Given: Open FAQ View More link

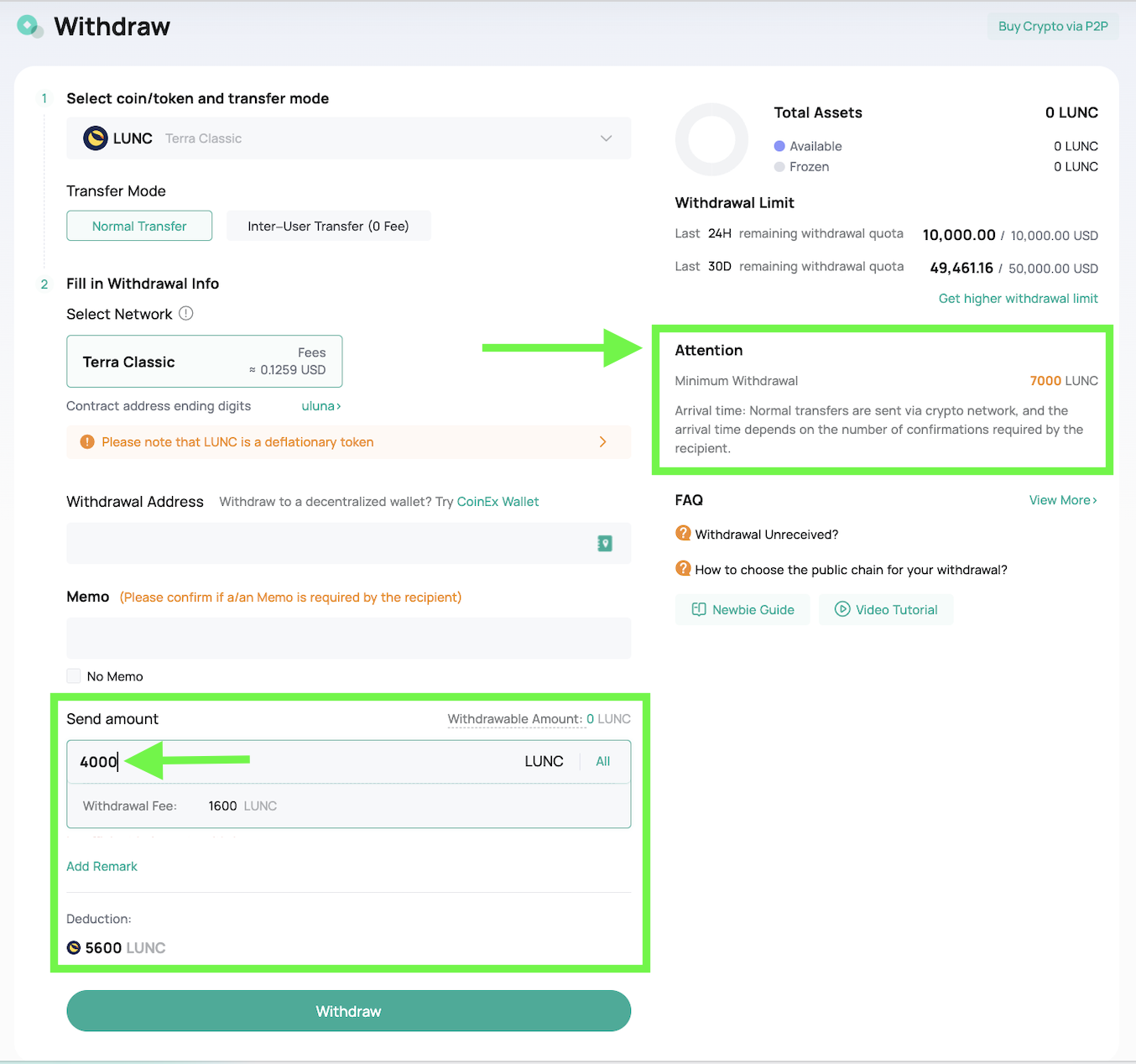Looking at the screenshot, I should [1063, 500].
